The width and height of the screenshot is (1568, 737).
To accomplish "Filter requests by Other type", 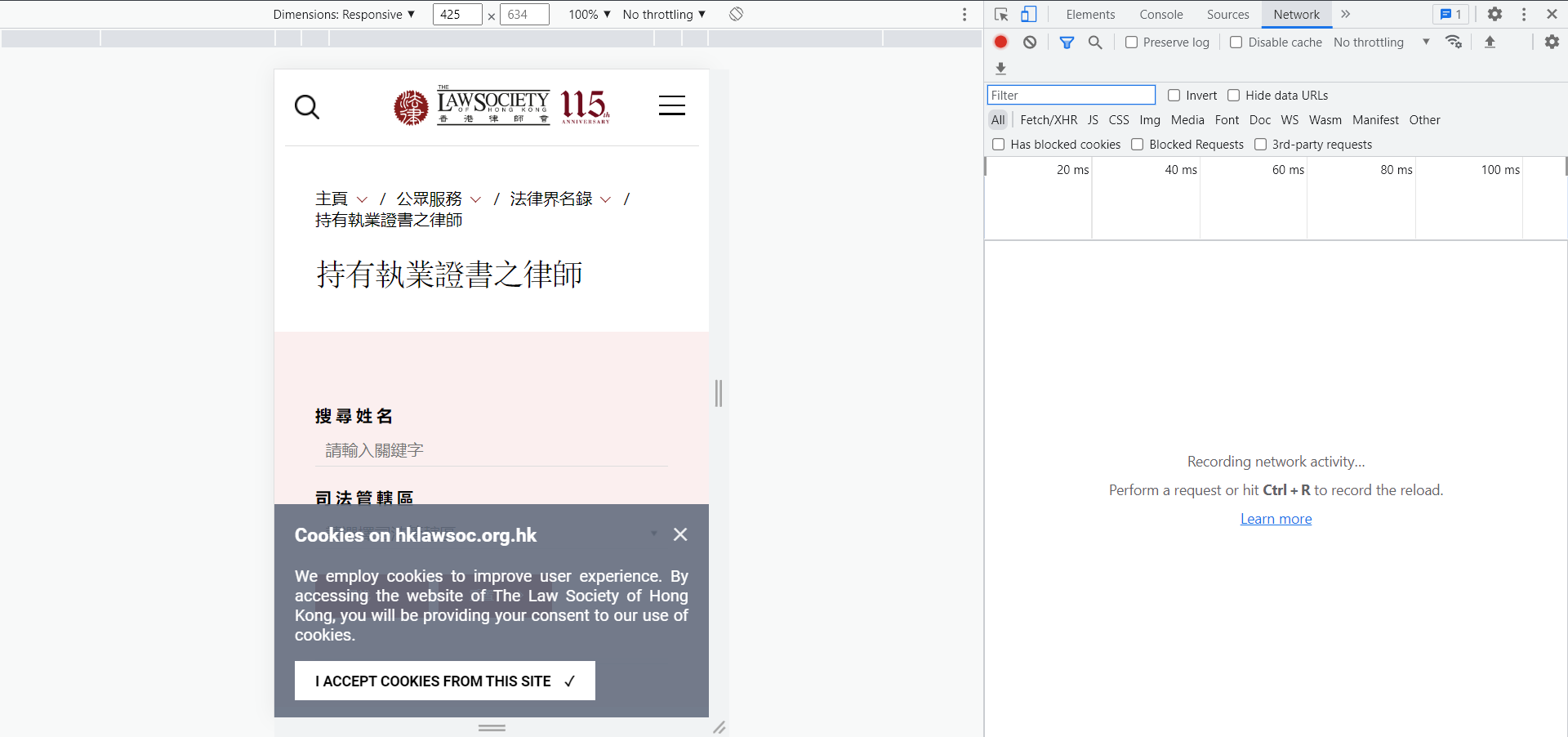I will click(1424, 119).
